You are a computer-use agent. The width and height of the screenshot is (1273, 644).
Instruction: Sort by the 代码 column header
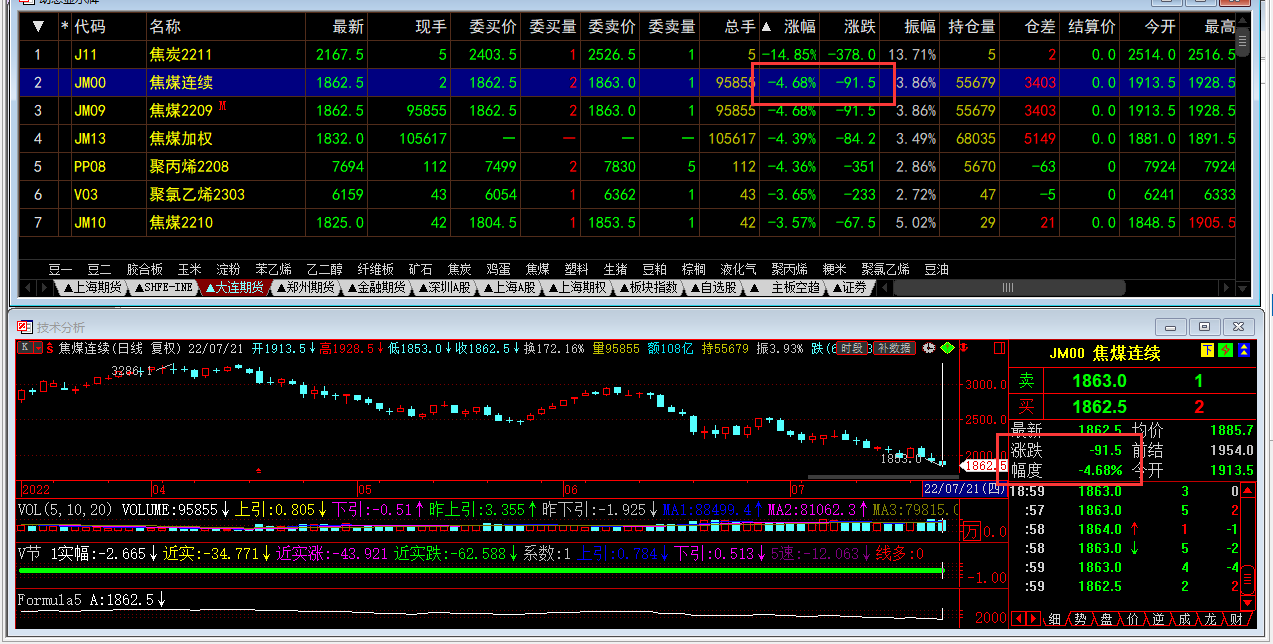pyautogui.click(x=90, y=26)
